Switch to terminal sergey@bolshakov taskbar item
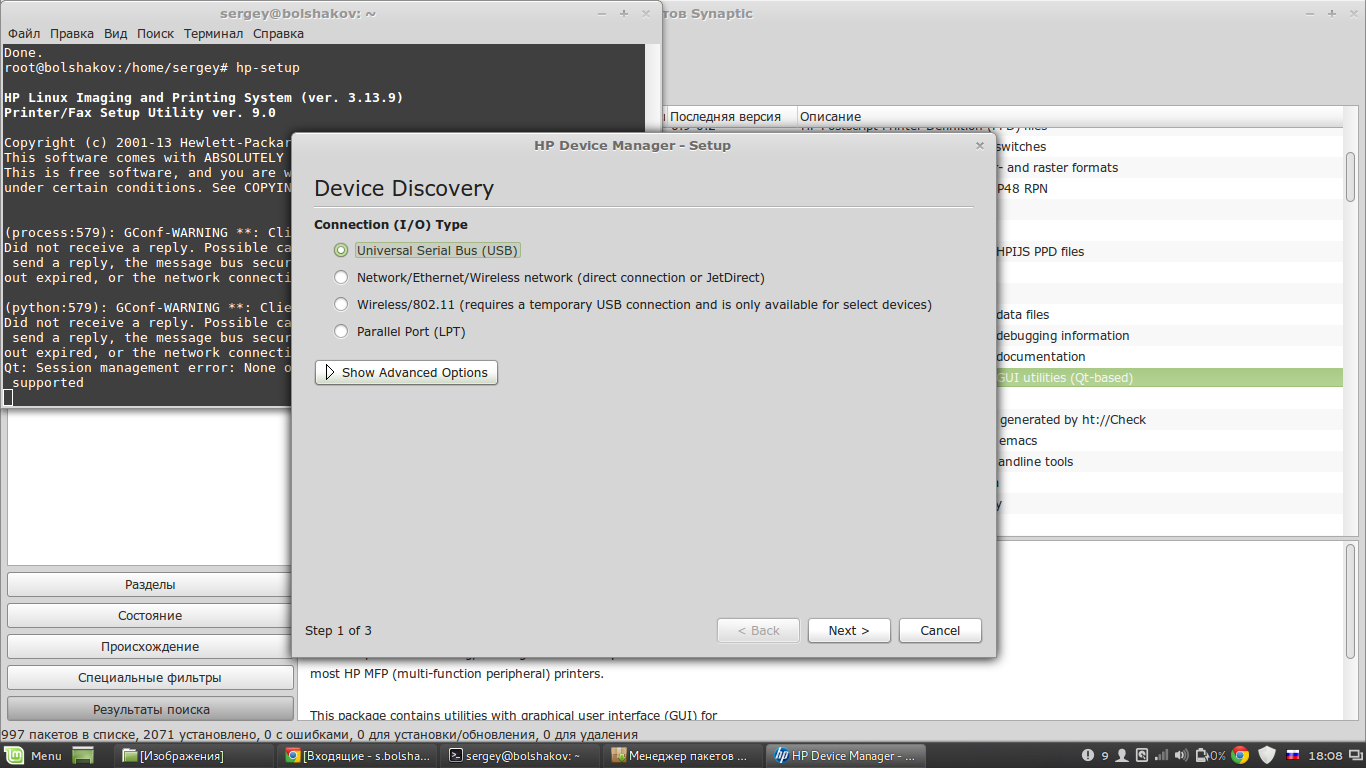 click(519, 756)
